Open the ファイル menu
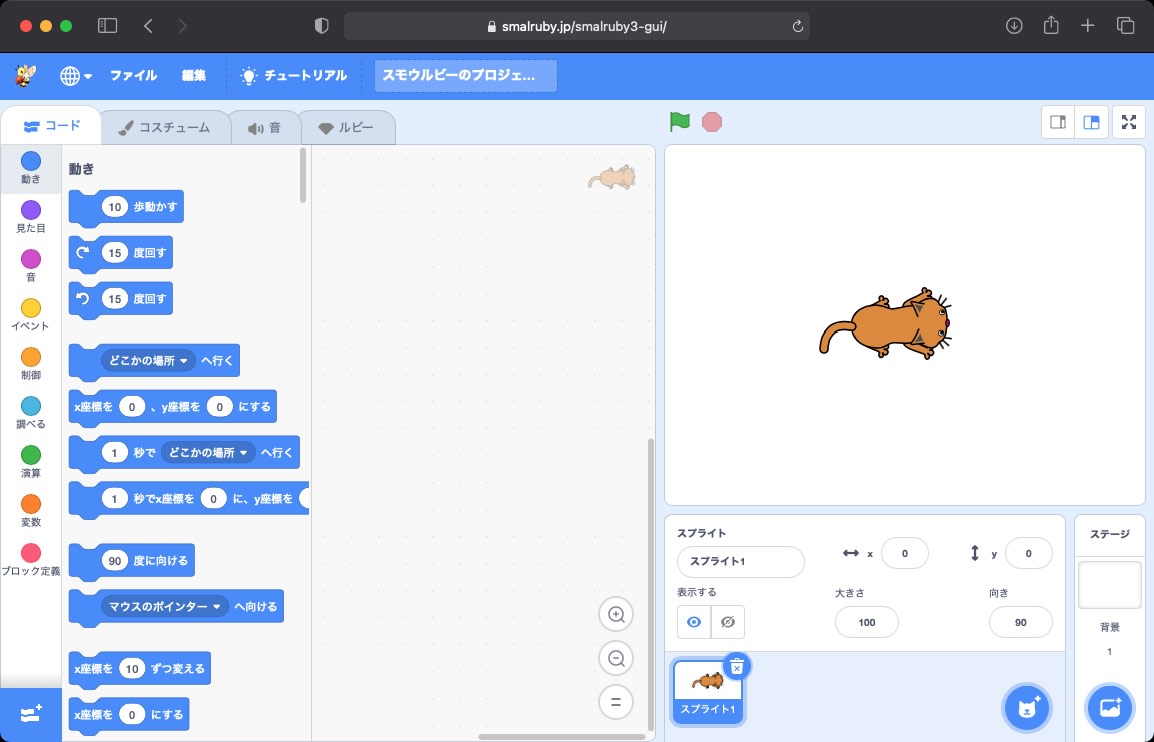1154x742 pixels. click(133, 75)
